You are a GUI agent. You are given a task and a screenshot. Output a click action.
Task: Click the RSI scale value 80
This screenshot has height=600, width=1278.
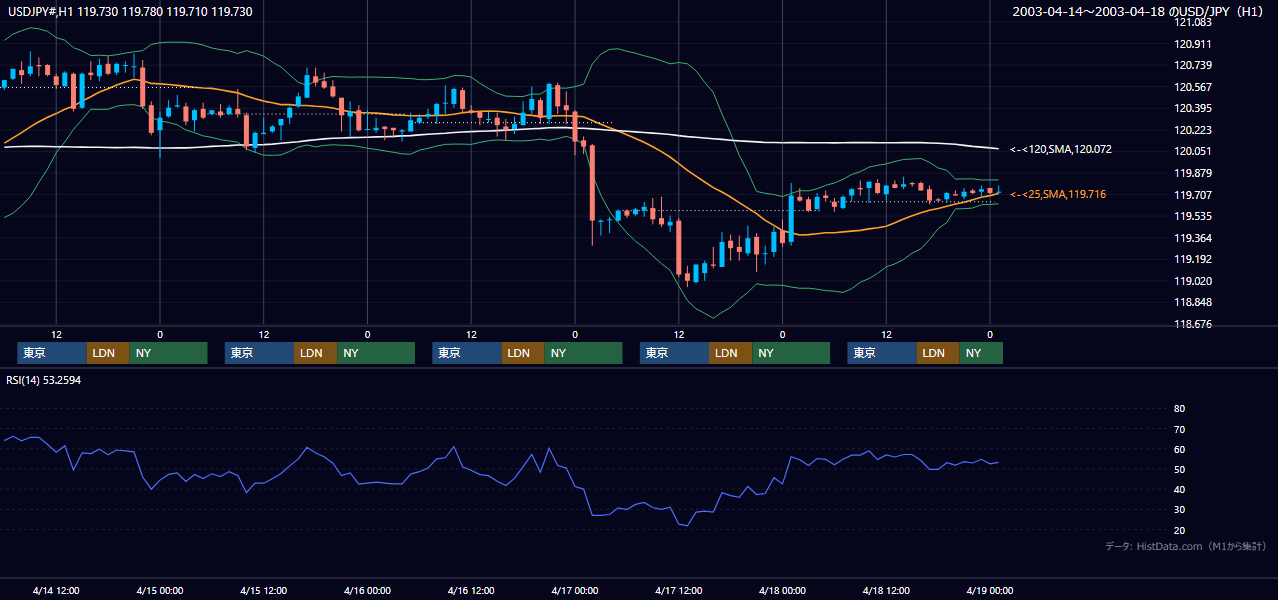point(1179,409)
